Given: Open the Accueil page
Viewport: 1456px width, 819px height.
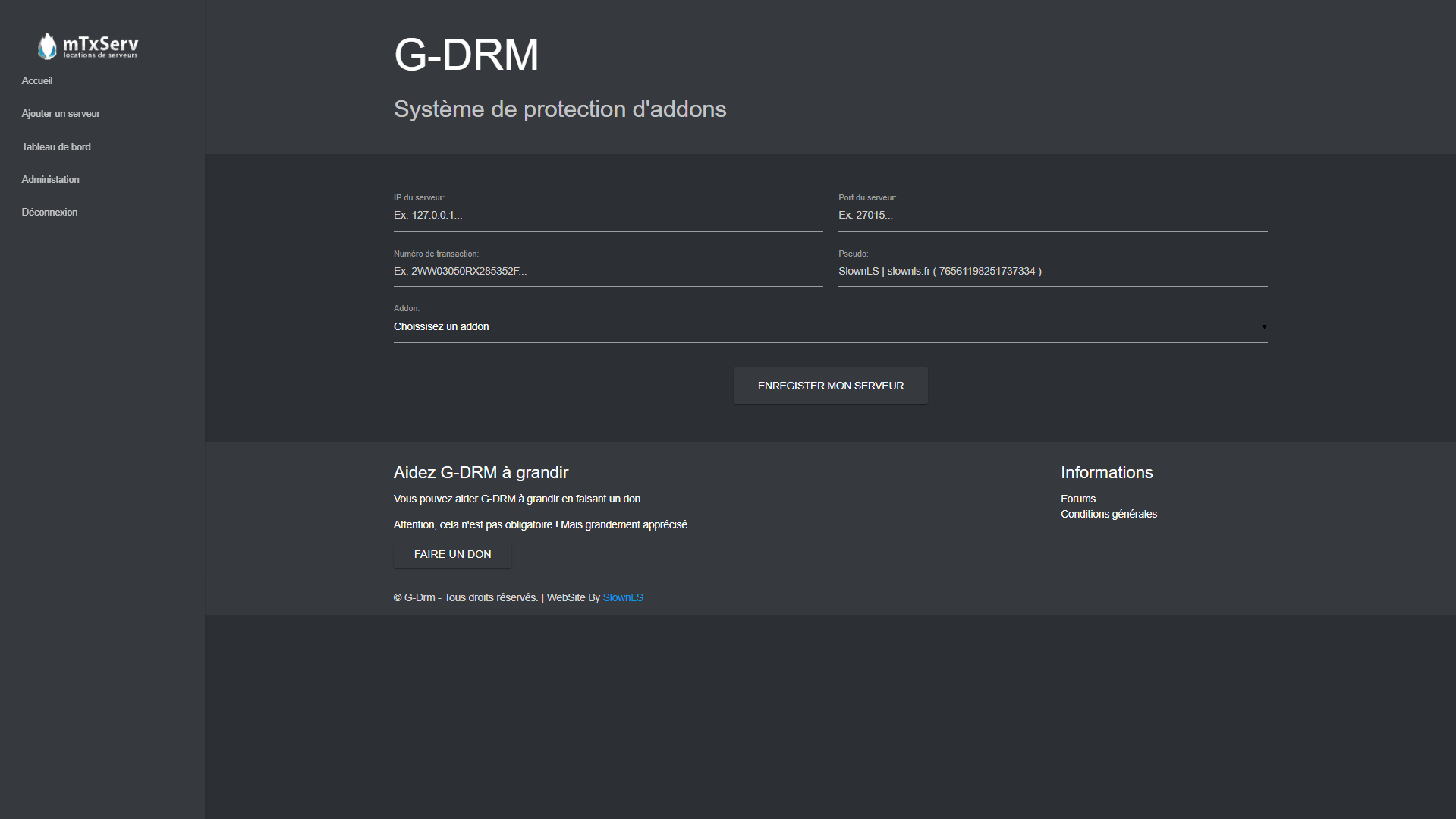Looking at the screenshot, I should click(37, 80).
